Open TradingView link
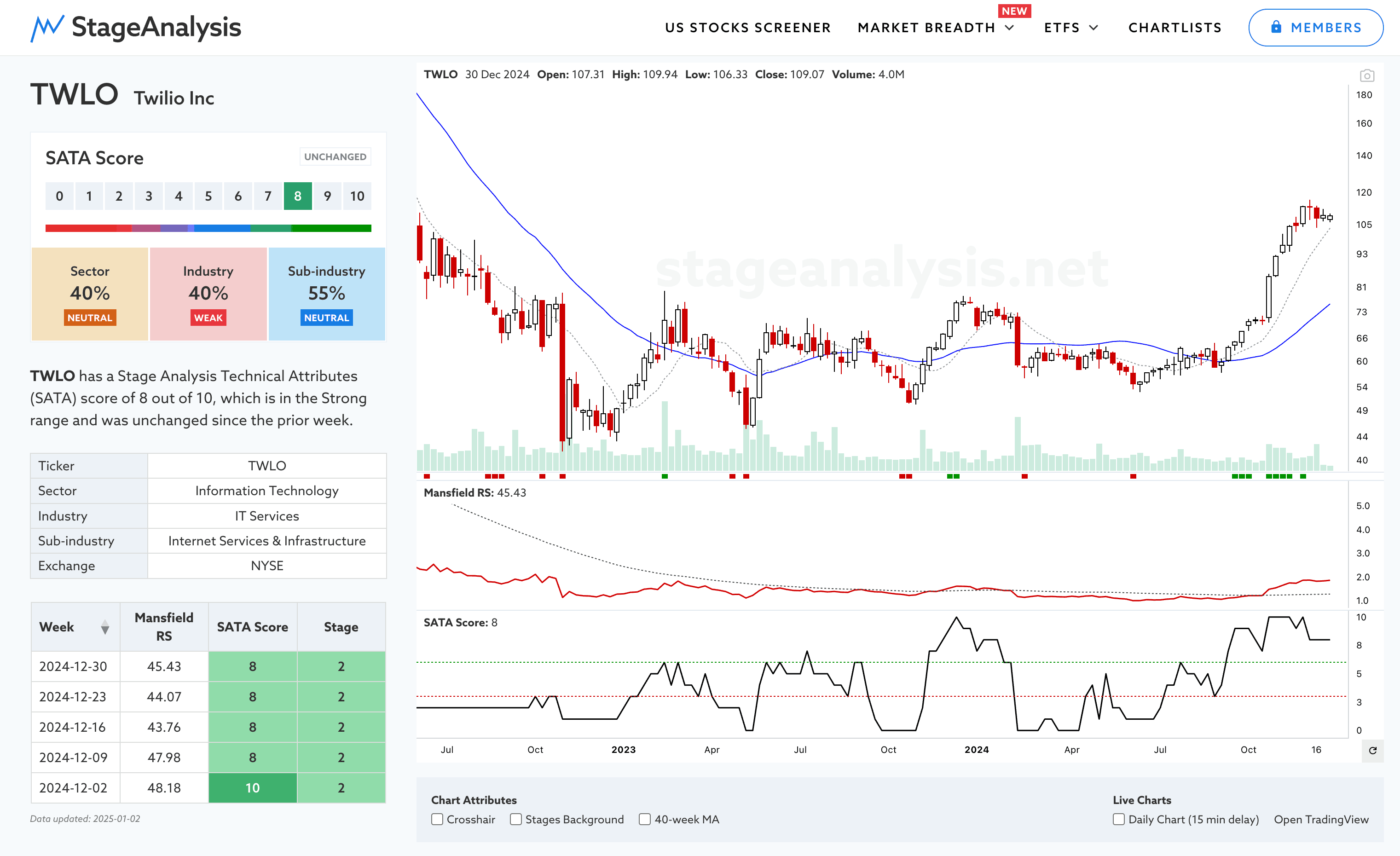This screenshot has height=856, width=1400. point(1321,819)
